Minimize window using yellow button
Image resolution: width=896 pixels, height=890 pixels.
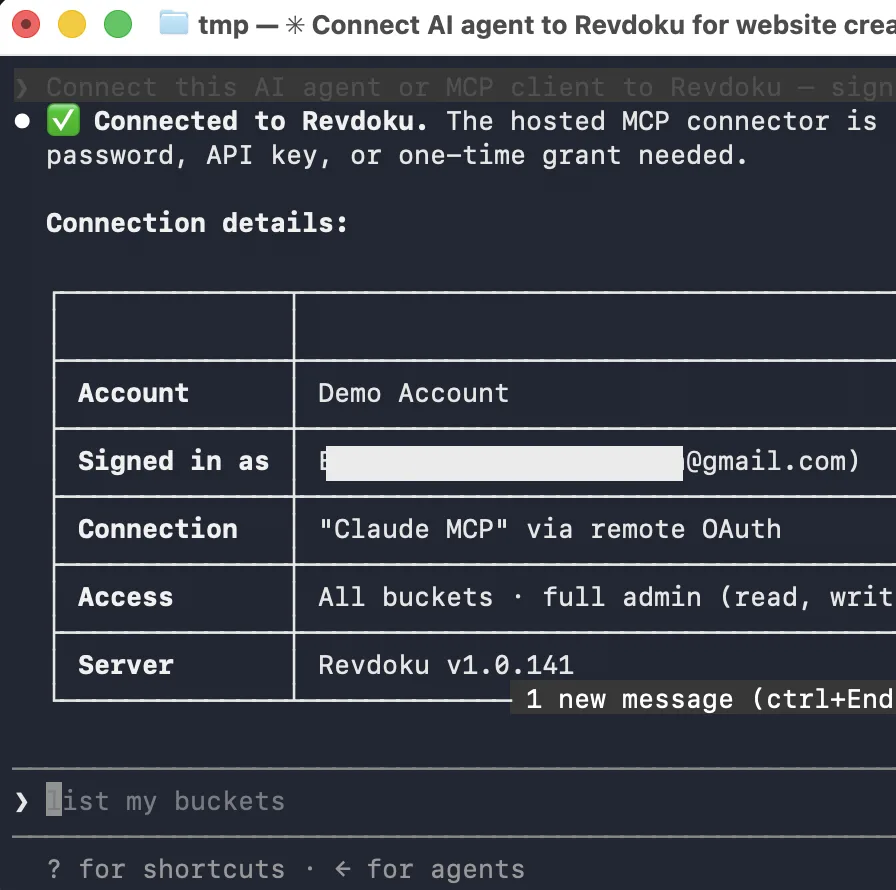(72, 24)
